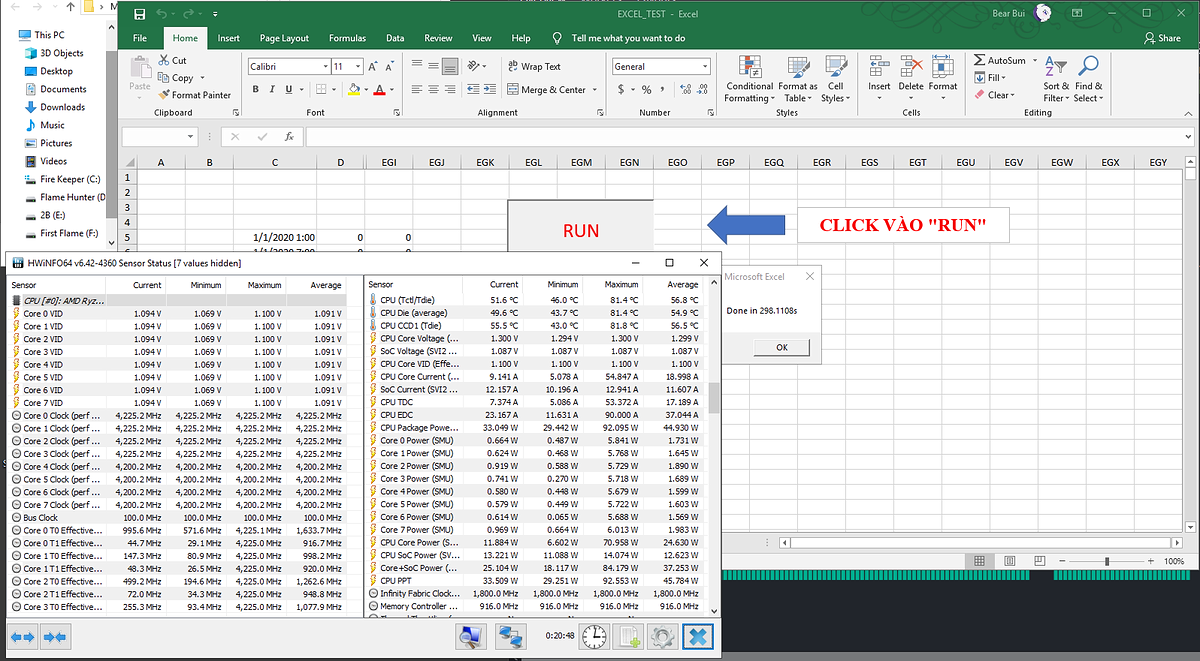Image resolution: width=1200 pixels, height=661 pixels.
Task: Click the Comma Style icon
Action: pos(661,89)
